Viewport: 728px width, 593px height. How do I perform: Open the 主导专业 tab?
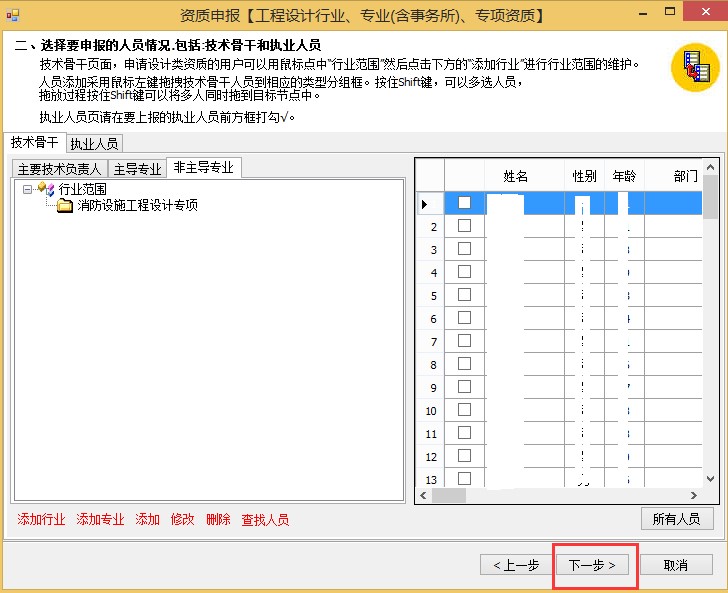tap(137, 169)
